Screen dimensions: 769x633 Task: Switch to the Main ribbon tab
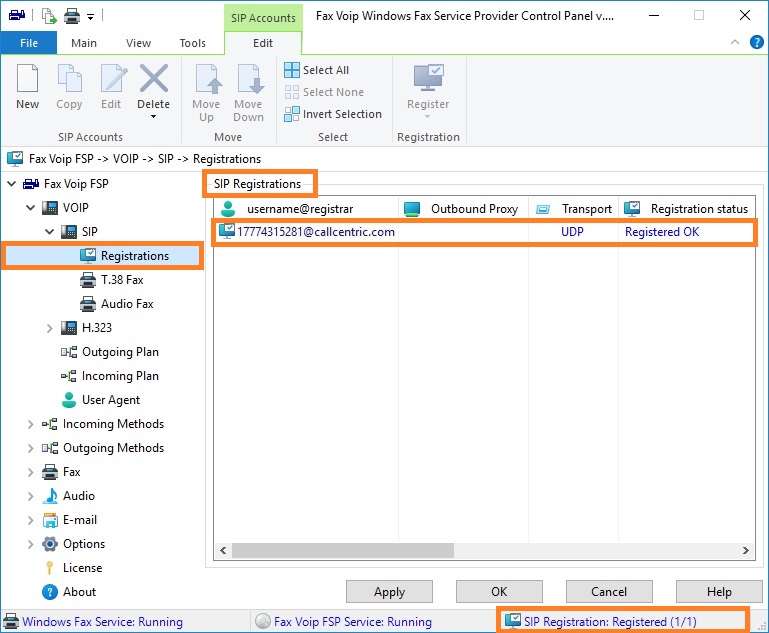[84, 43]
